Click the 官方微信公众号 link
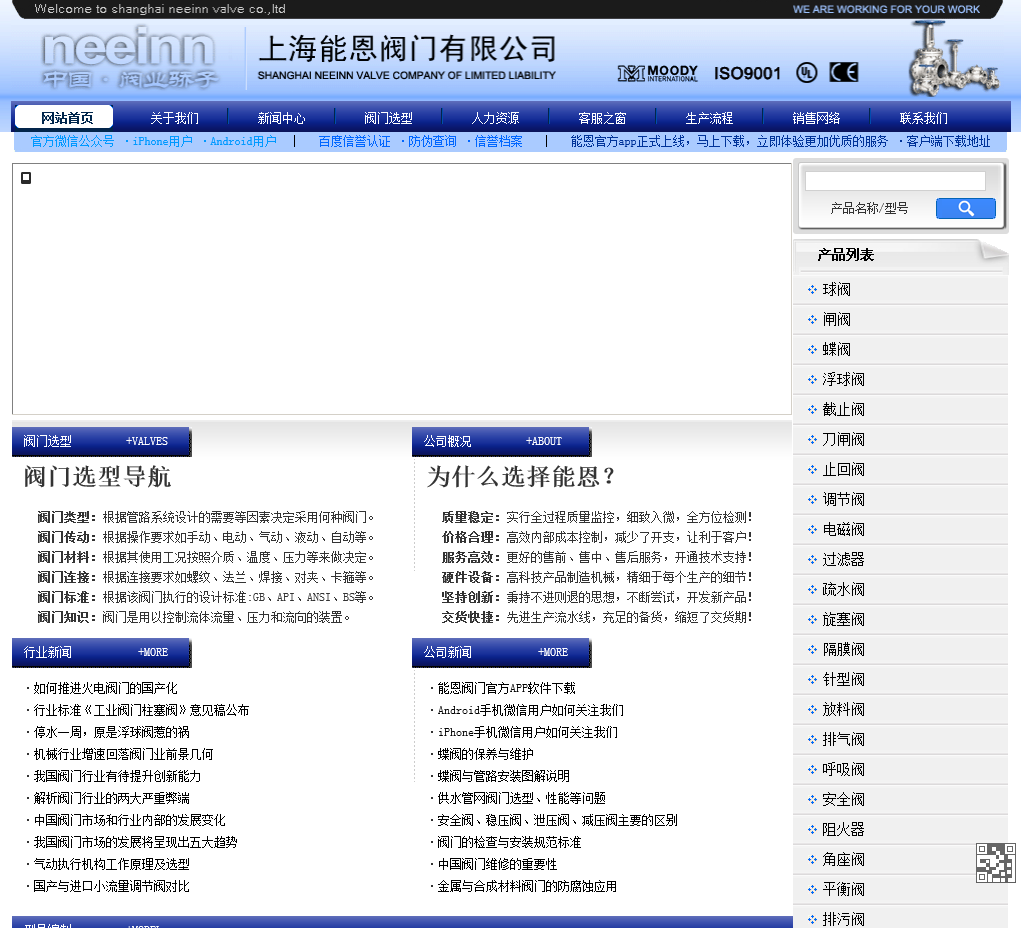This screenshot has height=928, width=1021. tap(72, 141)
